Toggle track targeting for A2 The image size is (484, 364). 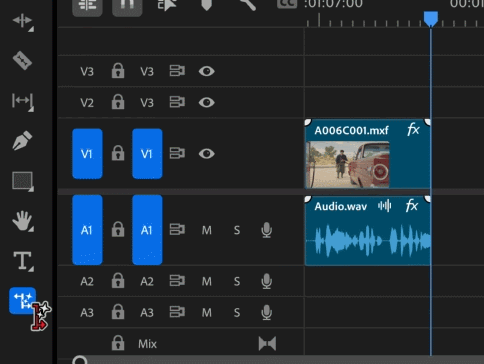point(147,281)
